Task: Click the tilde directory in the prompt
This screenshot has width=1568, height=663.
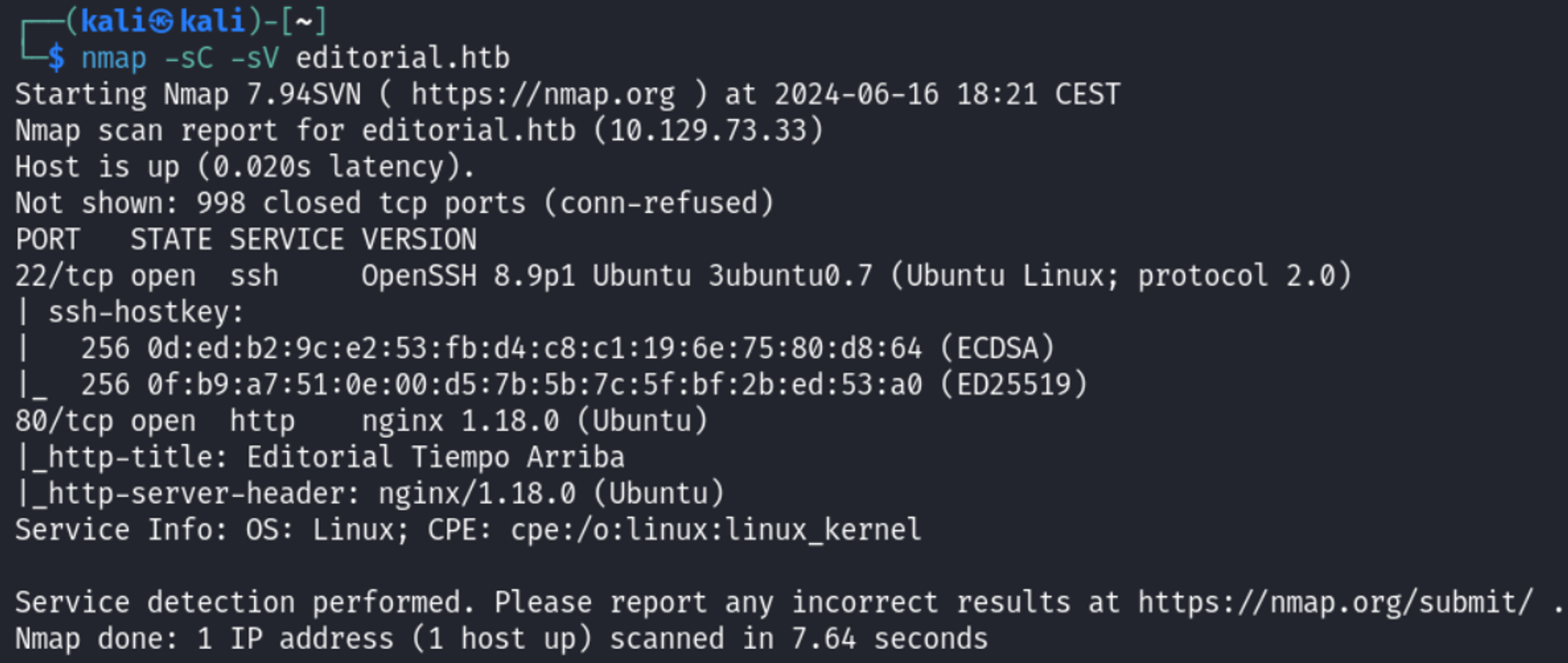Action: pyautogui.click(x=303, y=21)
